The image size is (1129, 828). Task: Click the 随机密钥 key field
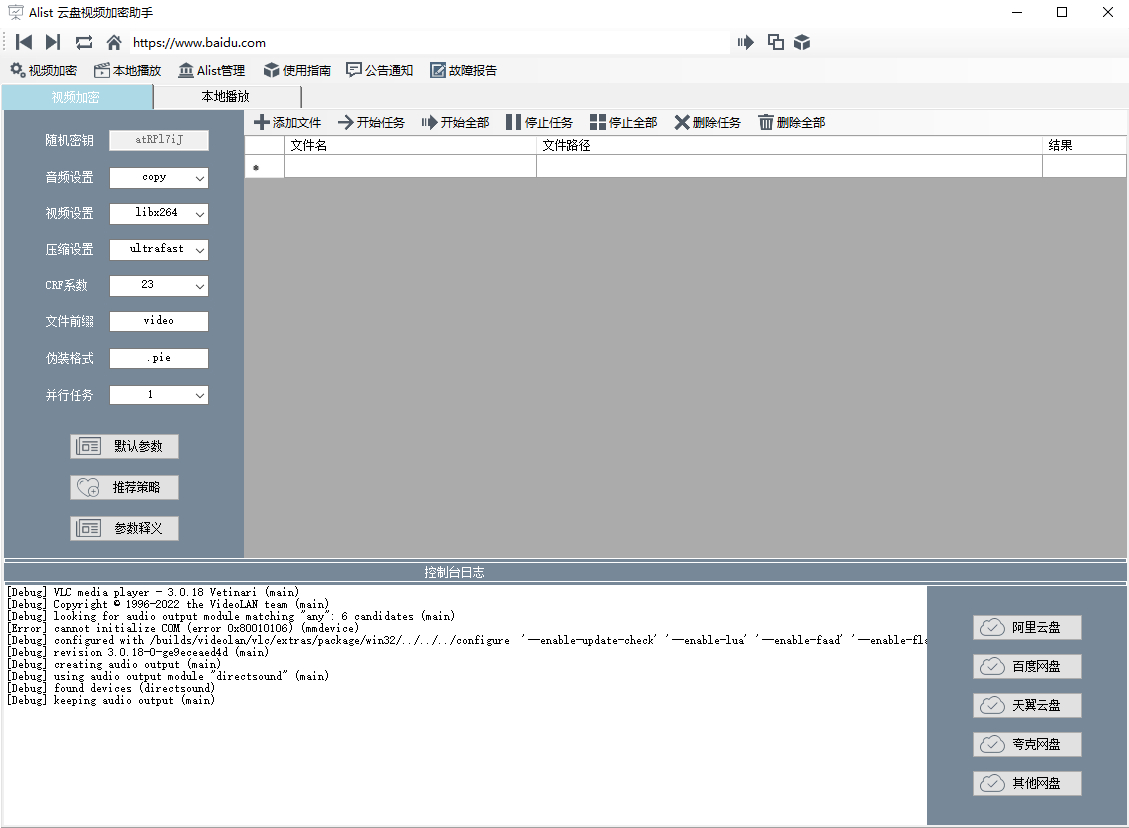pos(159,140)
